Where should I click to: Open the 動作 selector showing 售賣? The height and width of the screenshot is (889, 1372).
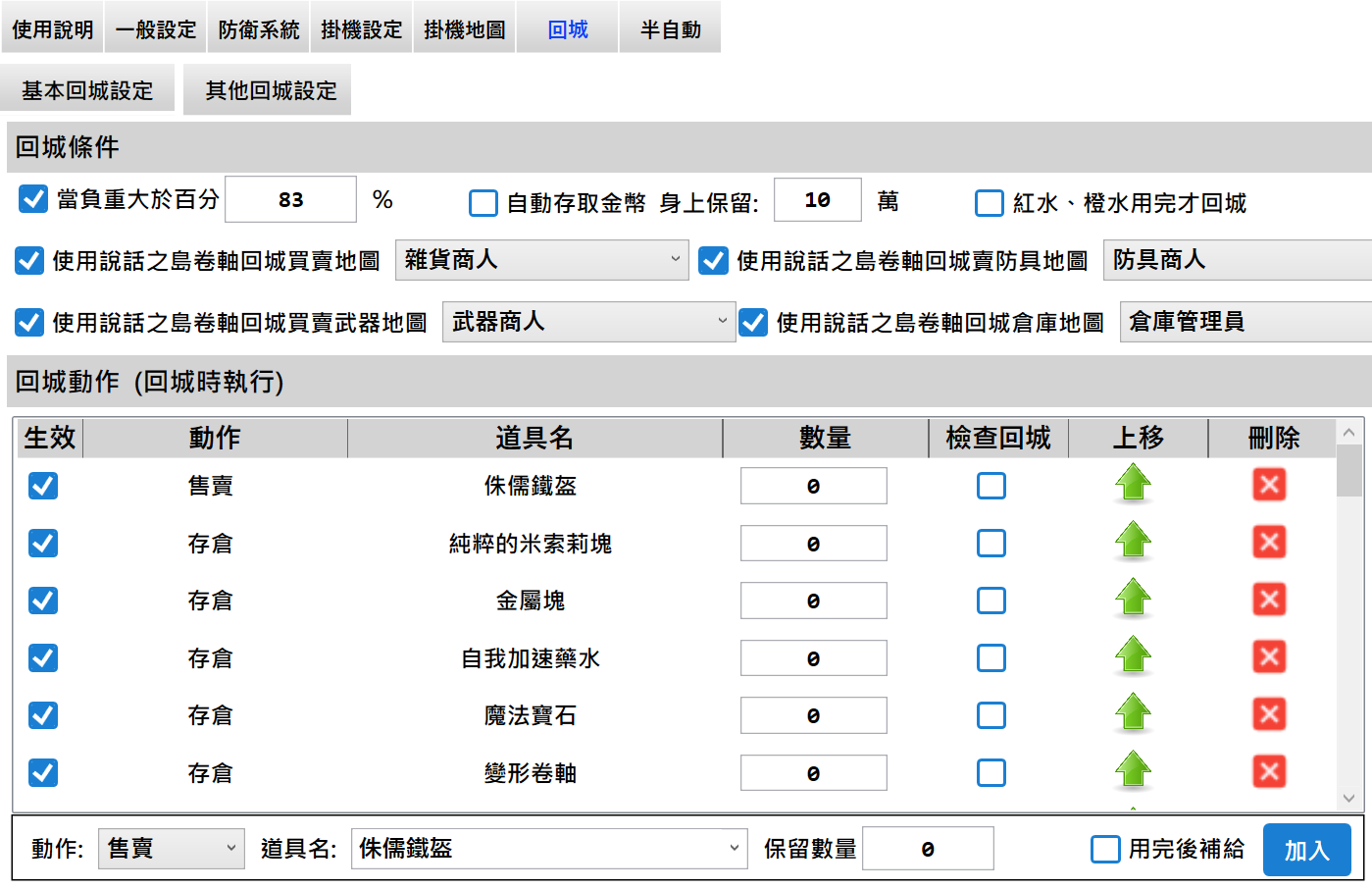172,848
